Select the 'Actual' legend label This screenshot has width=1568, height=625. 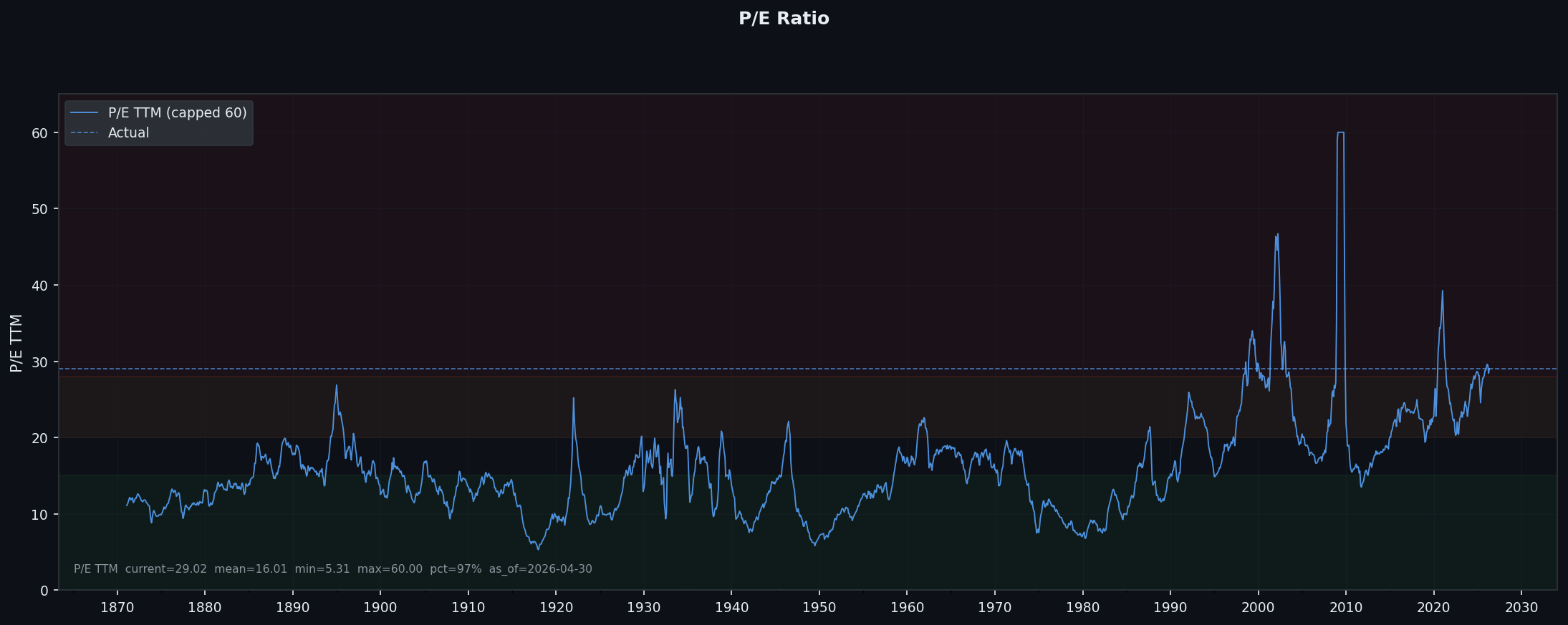[128, 133]
